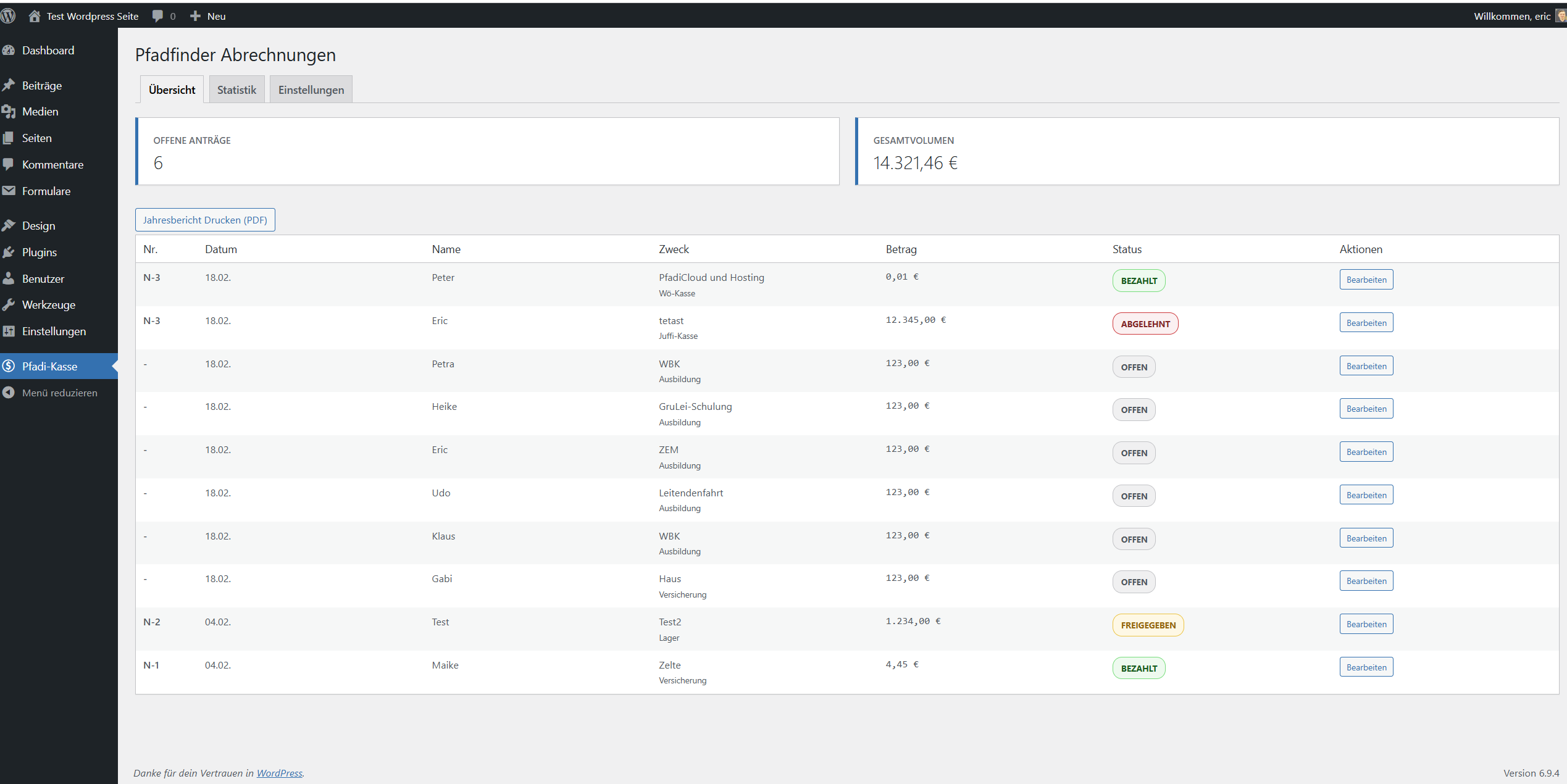Open Benutzer in the sidebar menu
1567x784 pixels.
pyautogui.click(x=43, y=279)
